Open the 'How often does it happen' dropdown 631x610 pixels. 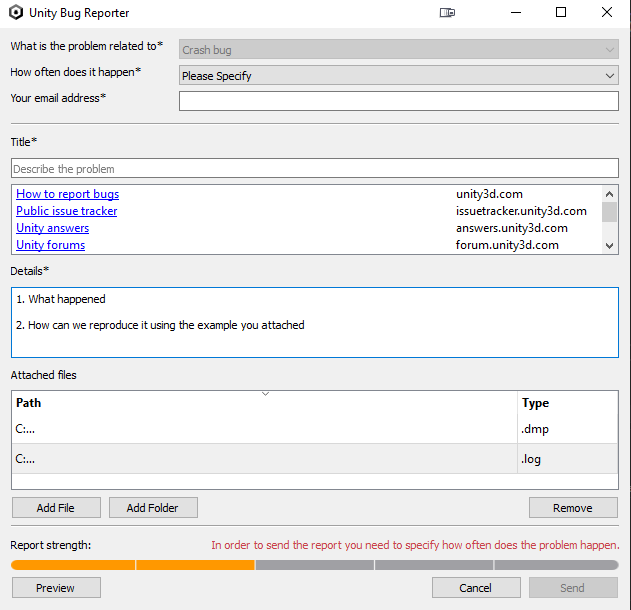tap(399, 75)
